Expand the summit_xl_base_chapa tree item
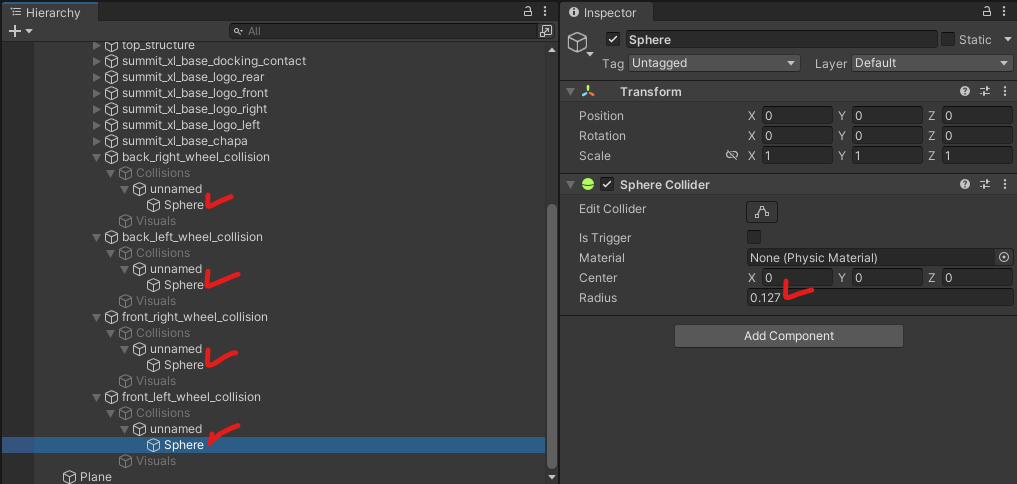This screenshot has width=1017, height=484. [97, 141]
